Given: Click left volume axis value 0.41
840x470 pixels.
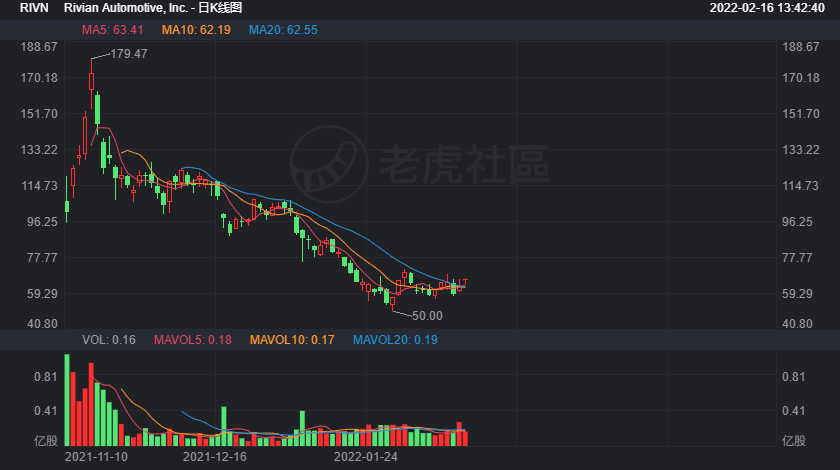Looking at the screenshot, I should coord(46,411).
